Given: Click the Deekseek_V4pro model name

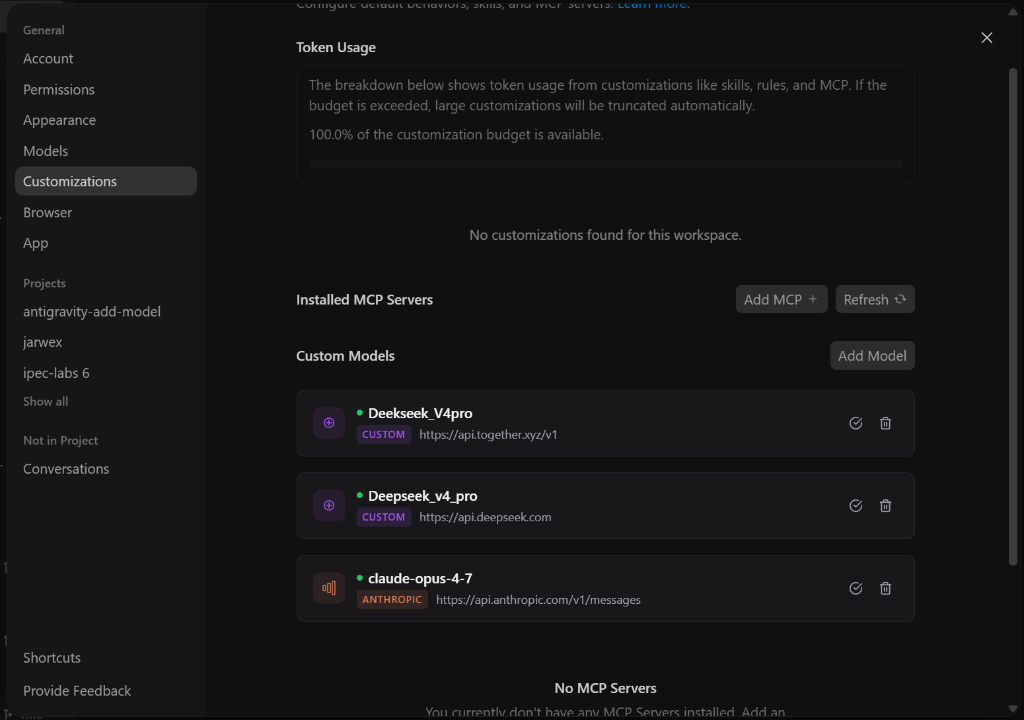Looking at the screenshot, I should pos(421,413).
